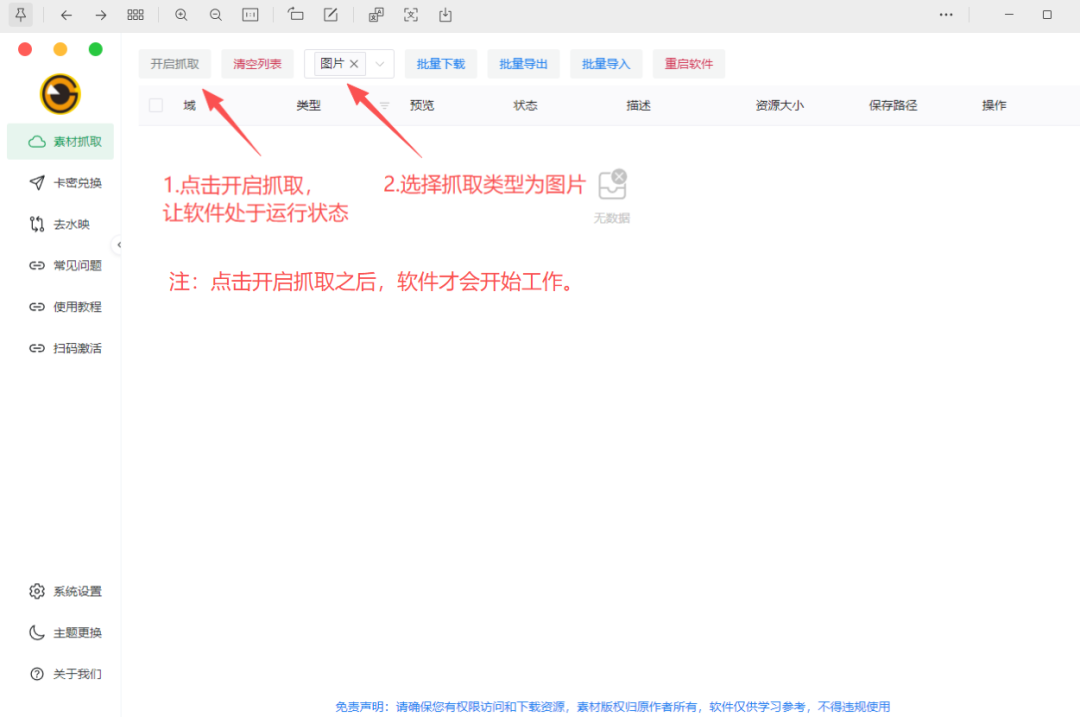Click the save download icon in toolbar
The width and height of the screenshot is (1080, 717).
coord(446,15)
